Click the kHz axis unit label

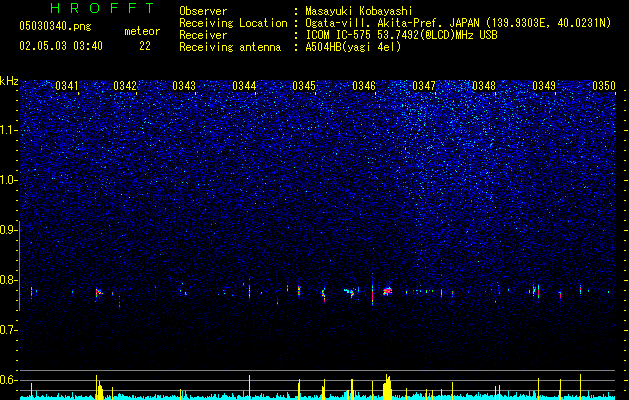9,81
